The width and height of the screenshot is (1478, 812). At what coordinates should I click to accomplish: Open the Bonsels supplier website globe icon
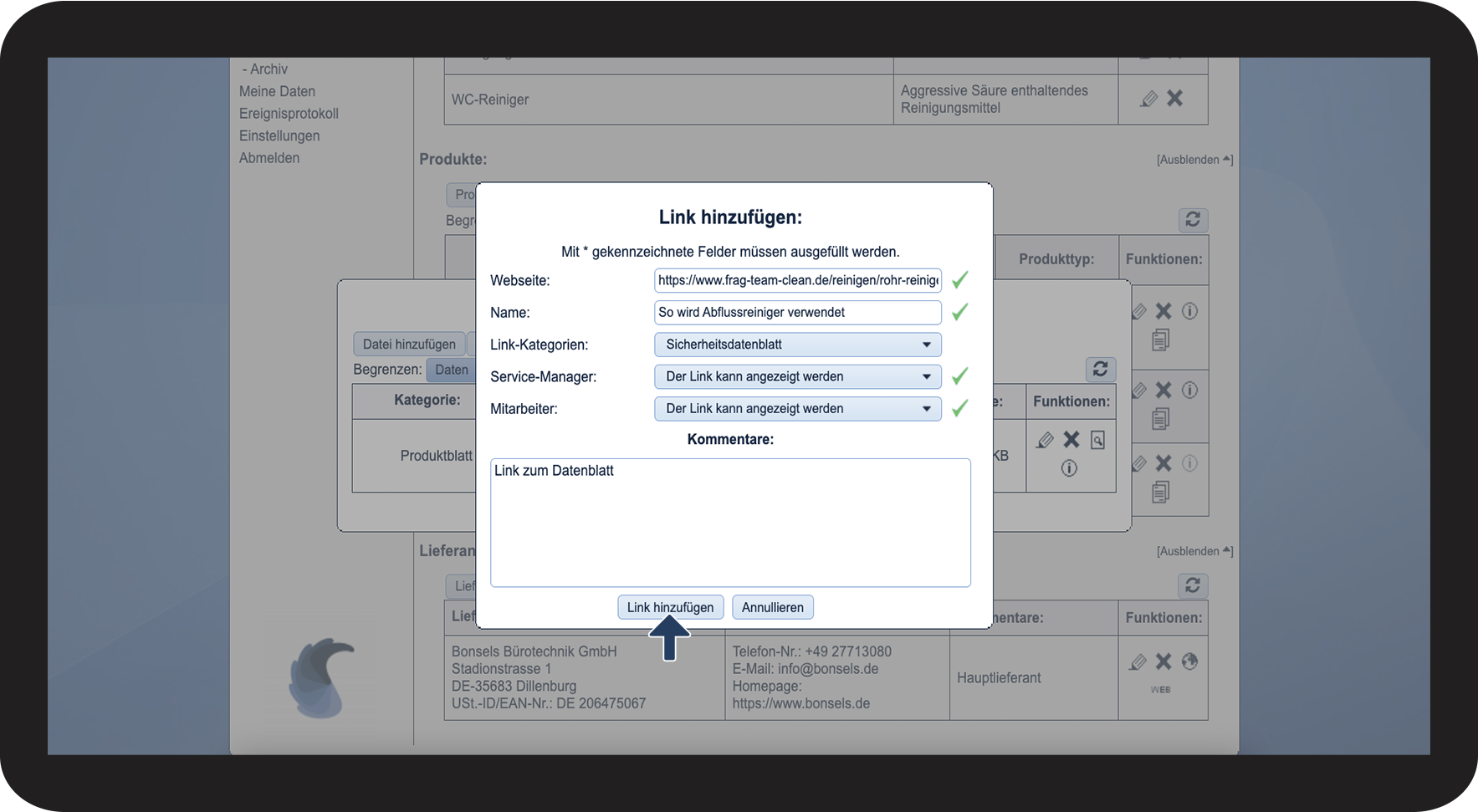pos(1189,661)
